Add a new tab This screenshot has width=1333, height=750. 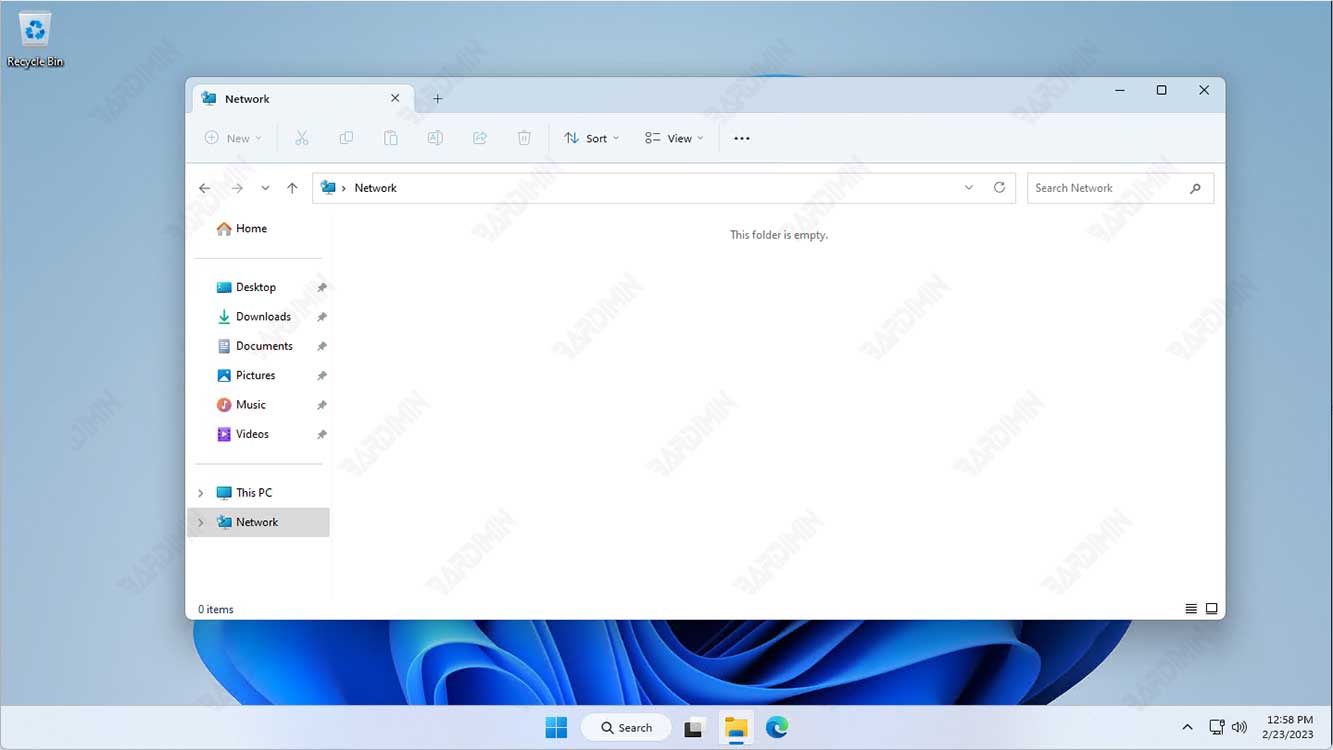[437, 98]
